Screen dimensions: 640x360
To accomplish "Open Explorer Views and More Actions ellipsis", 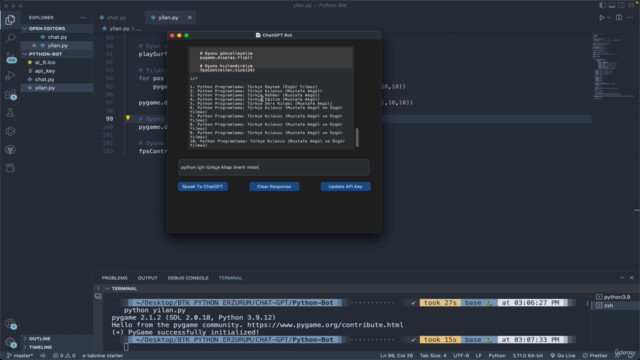I will tap(83, 18).
